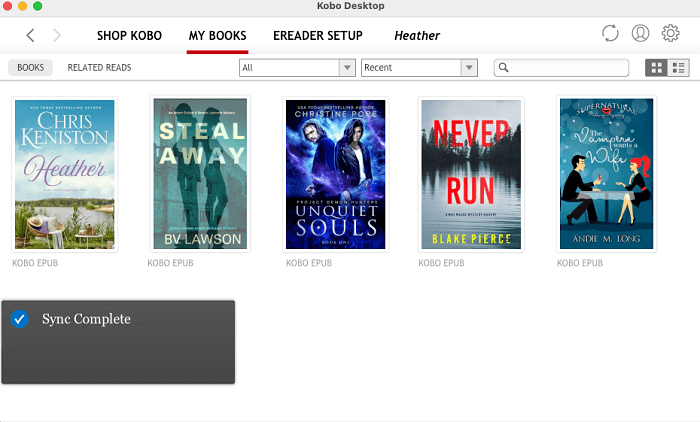Focus the library search field

[562, 68]
